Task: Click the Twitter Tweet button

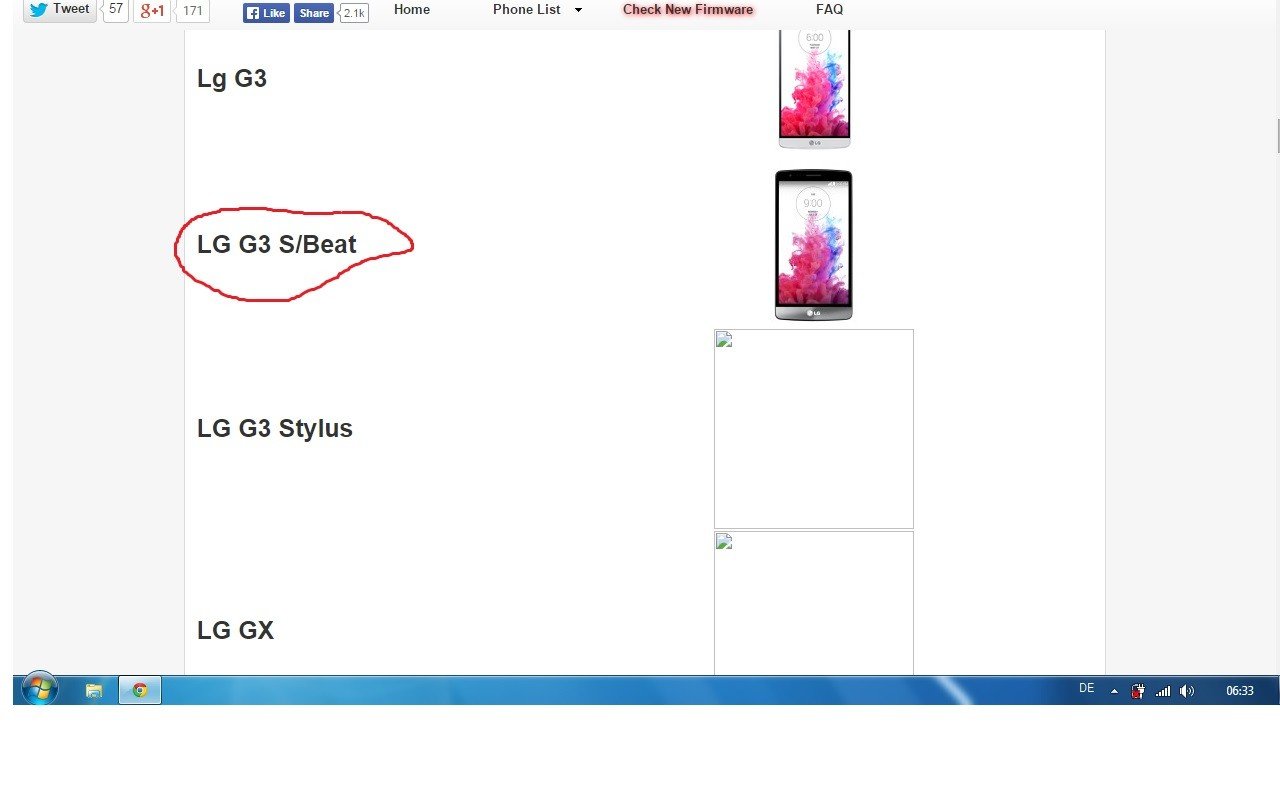Action: [60, 10]
